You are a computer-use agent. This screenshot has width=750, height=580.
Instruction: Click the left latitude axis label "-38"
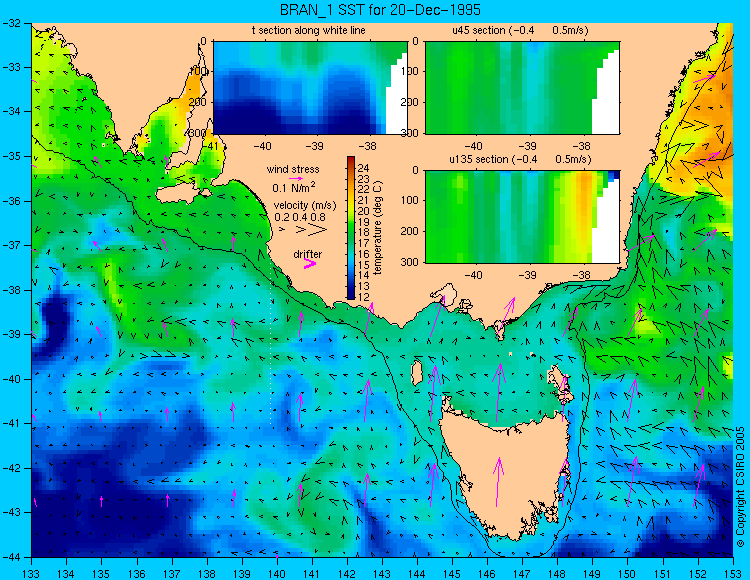11,290
